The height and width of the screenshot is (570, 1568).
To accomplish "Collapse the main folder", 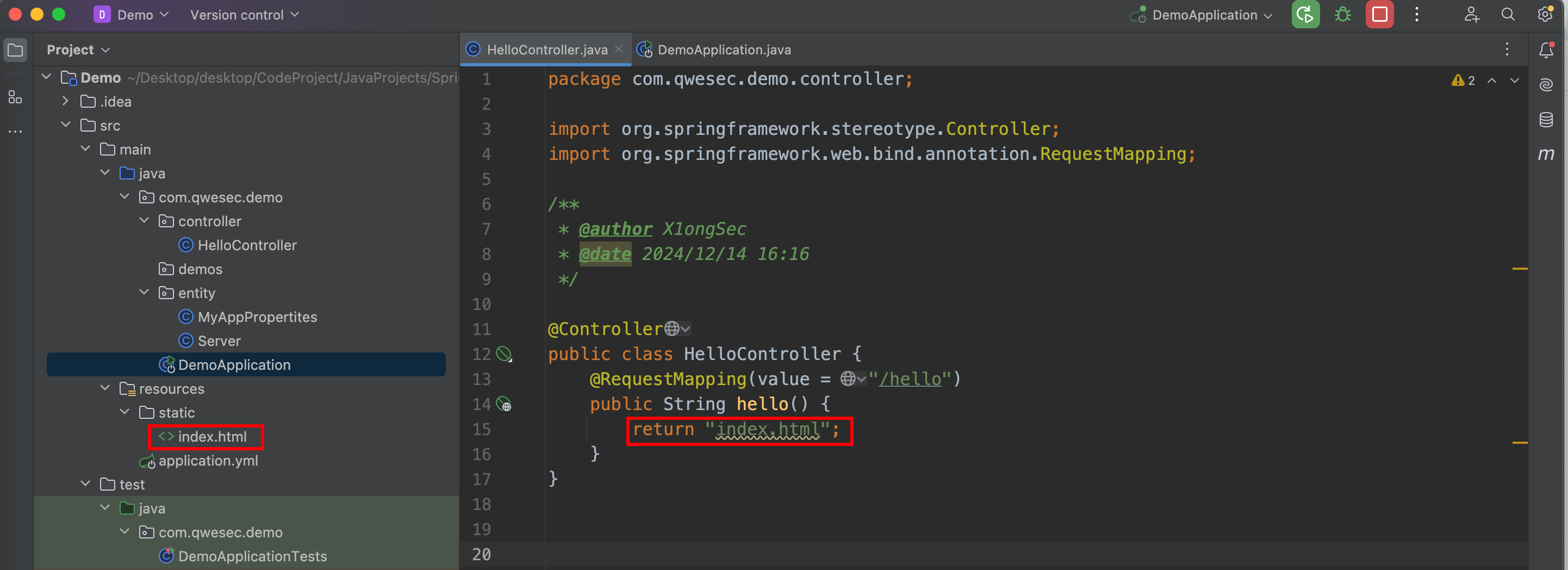I will (85, 149).
